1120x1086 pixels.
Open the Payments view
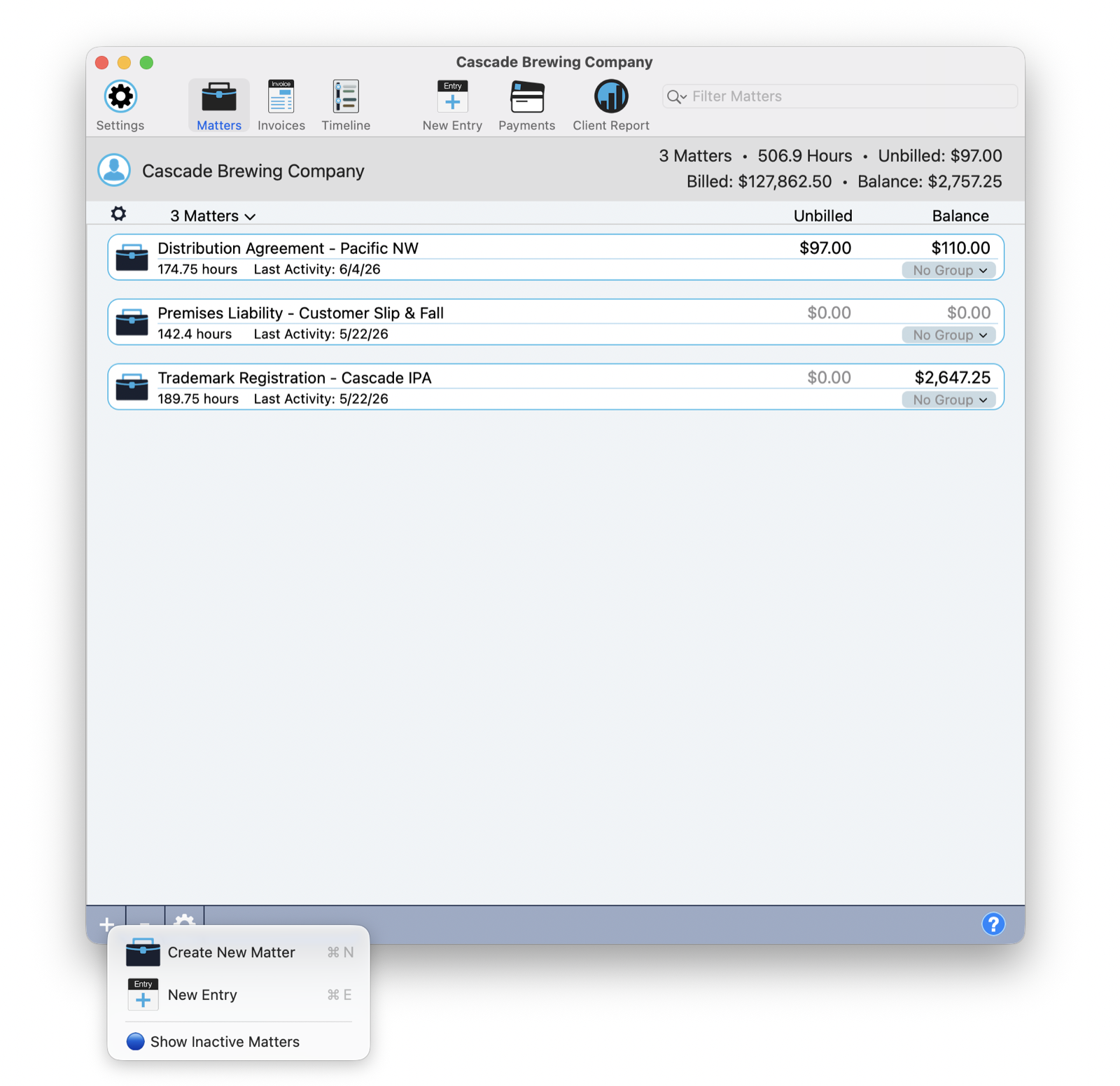tap(526, 105)
